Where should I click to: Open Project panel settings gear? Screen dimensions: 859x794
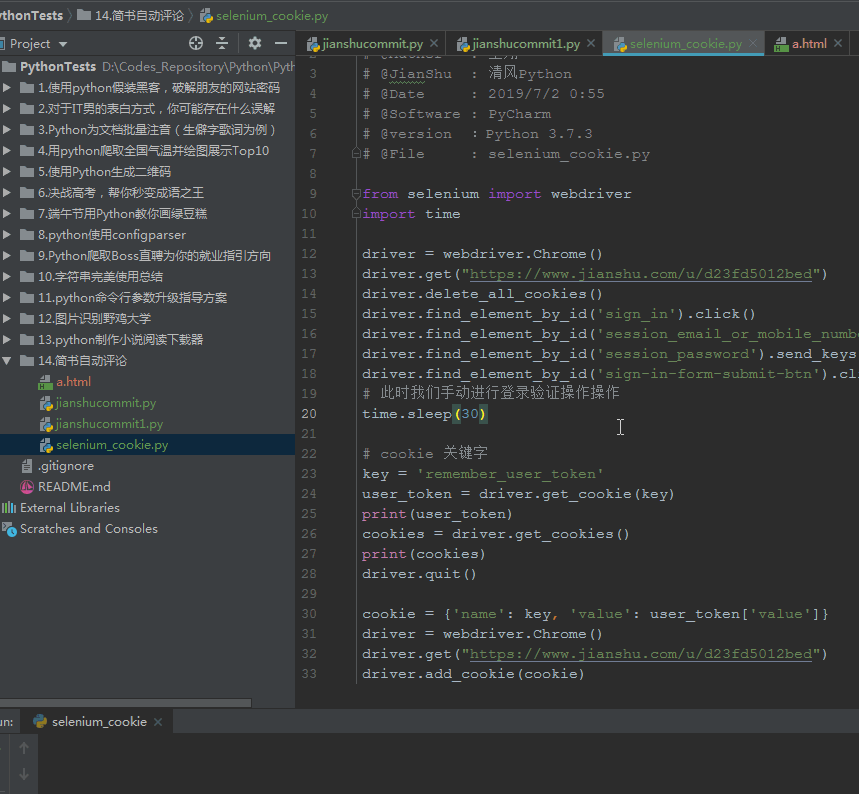tap(255, 43)
